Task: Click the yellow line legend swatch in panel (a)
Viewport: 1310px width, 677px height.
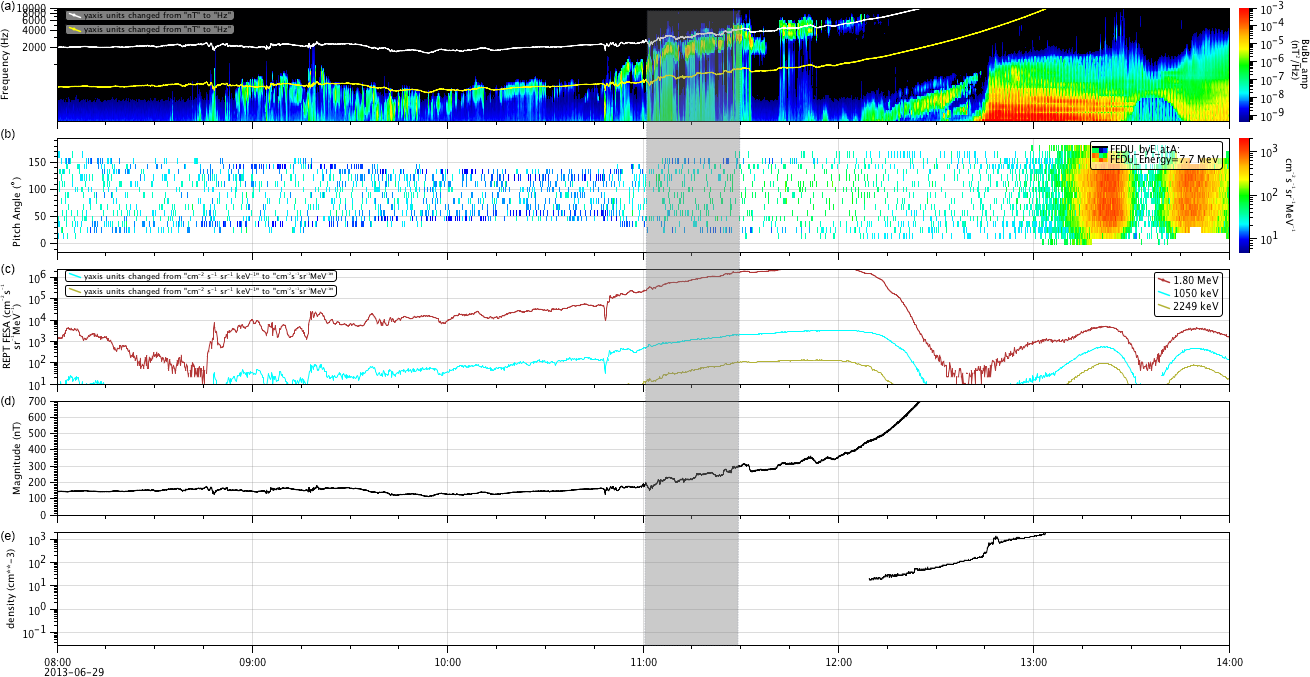Action: coord(74,30)
